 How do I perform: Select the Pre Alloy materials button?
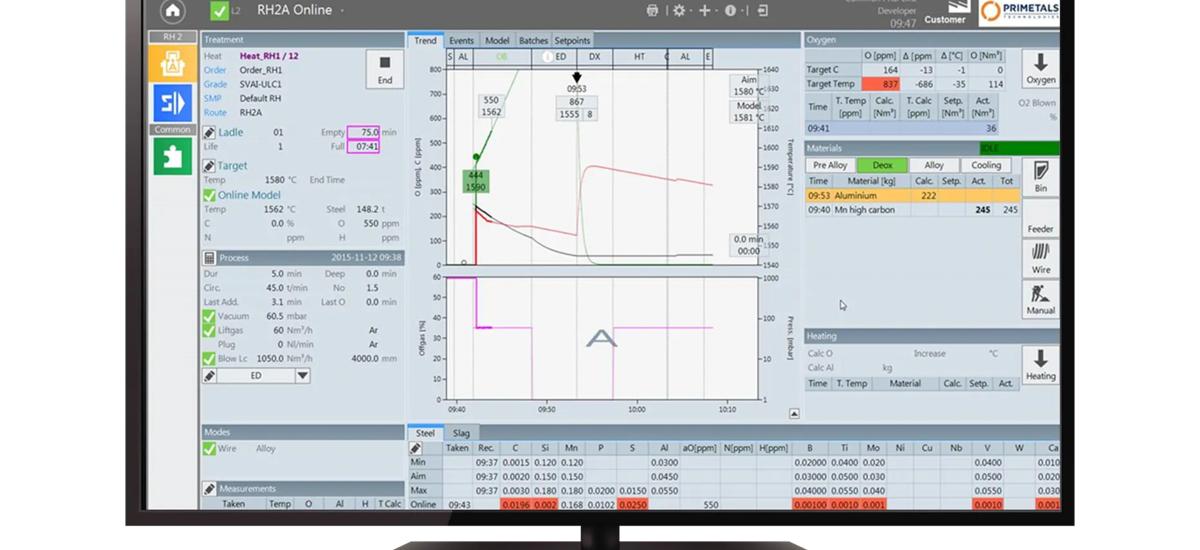coord(830,165)
